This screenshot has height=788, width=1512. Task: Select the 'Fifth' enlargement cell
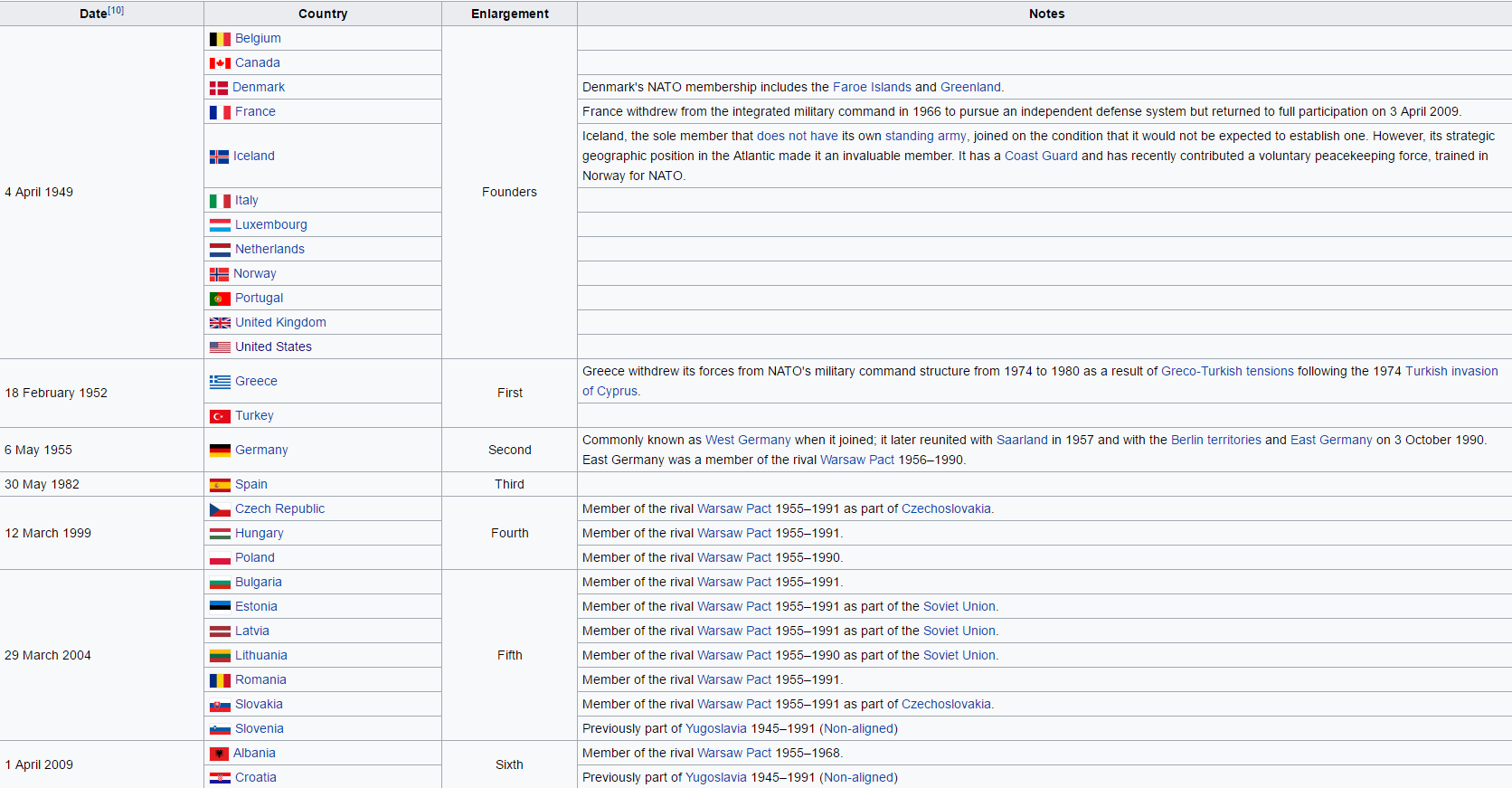[x=509, y=655]
